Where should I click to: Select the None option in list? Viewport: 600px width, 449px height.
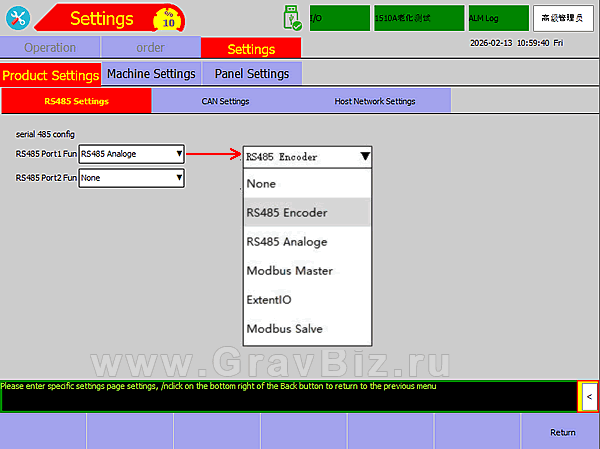261,184
